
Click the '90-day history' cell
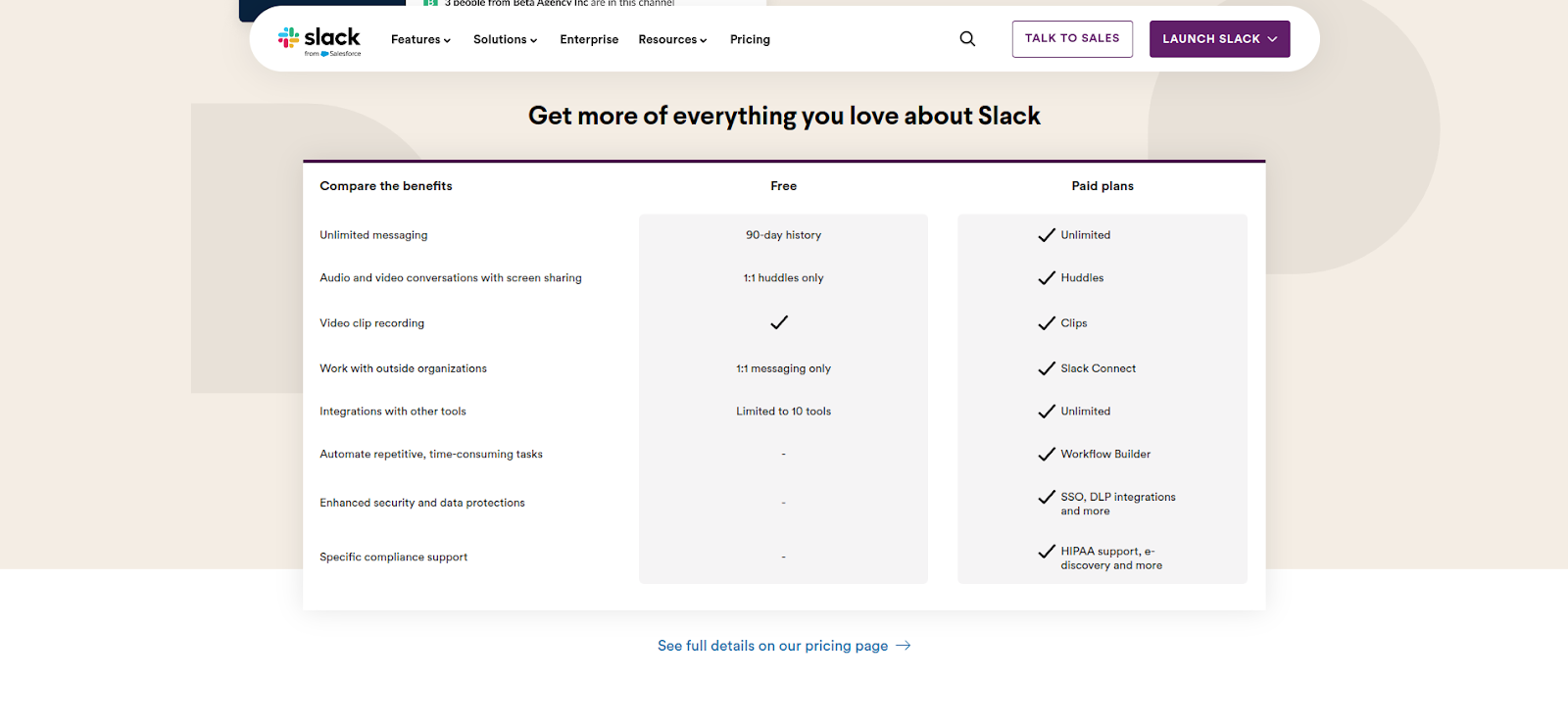point(784,235)
